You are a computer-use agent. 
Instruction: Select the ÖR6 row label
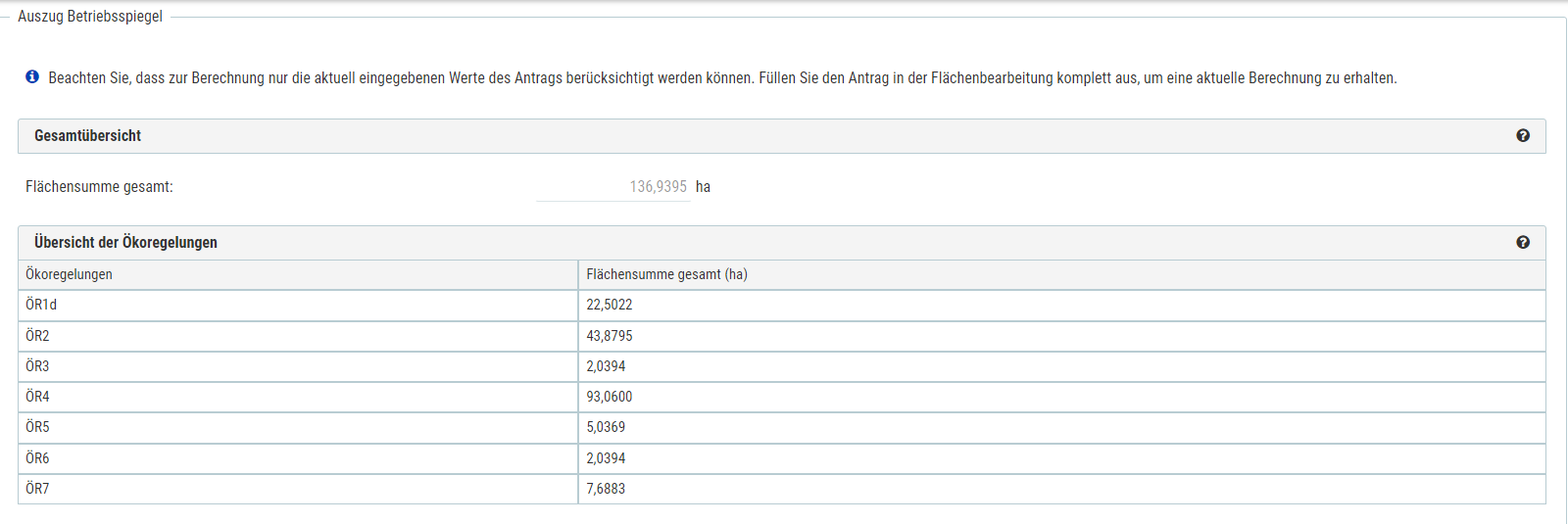coord(37,458)
